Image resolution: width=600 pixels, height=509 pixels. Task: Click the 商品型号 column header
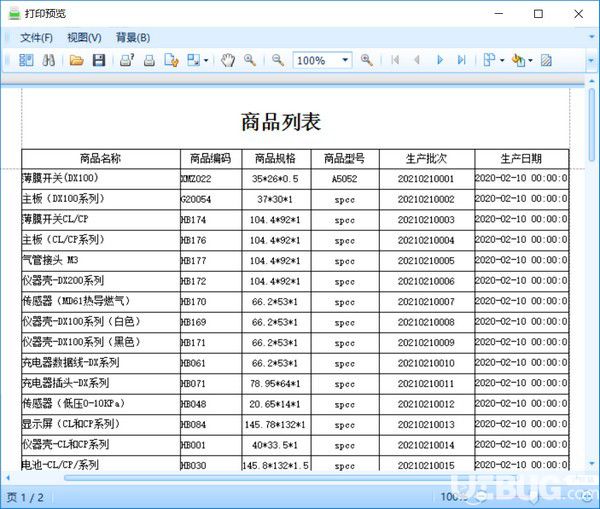345,158
